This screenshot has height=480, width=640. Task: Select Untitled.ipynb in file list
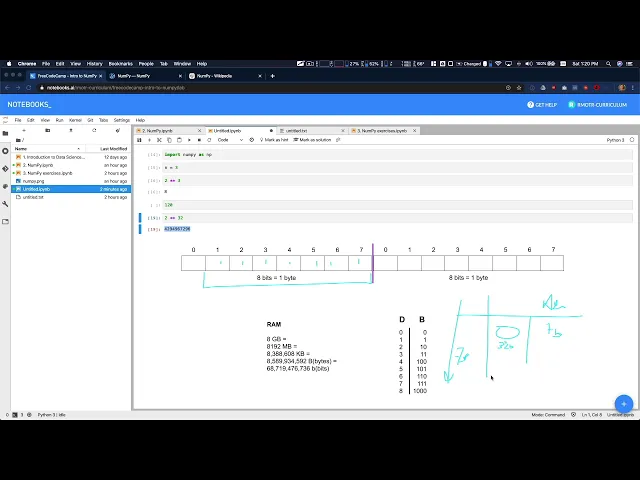coord(71,189)
